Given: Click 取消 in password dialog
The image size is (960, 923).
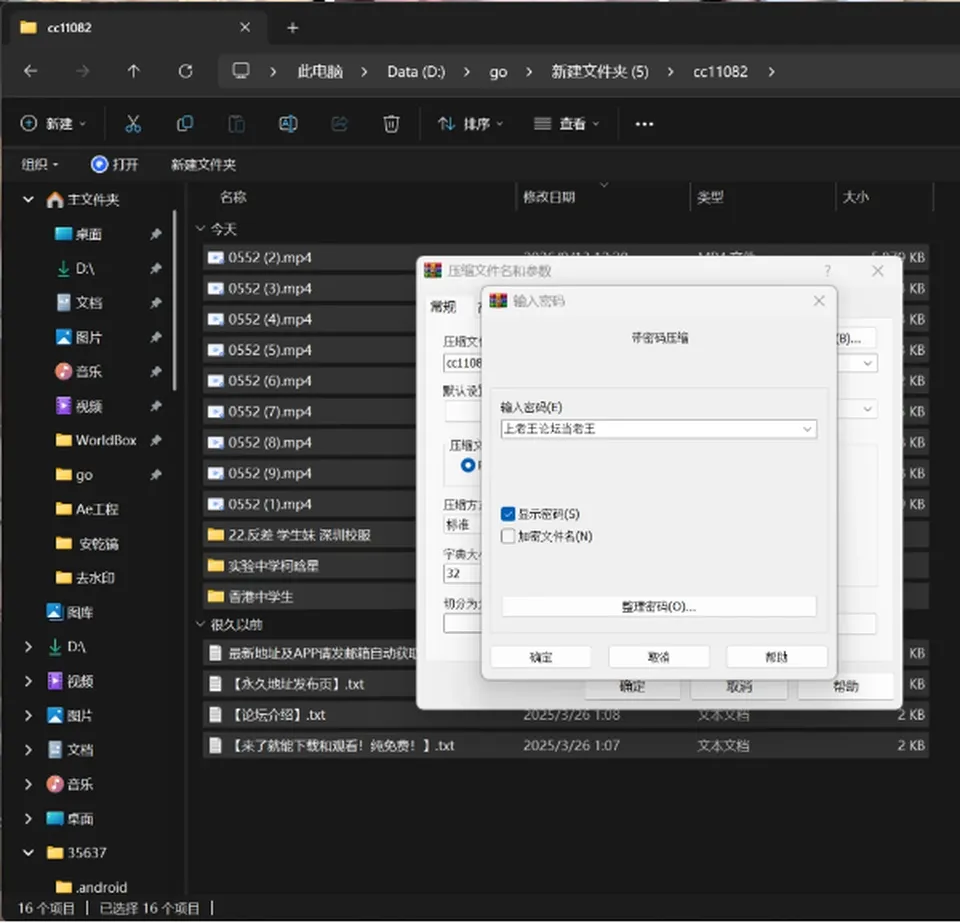Looking at the screenshot, I should [x=659, y=657].
